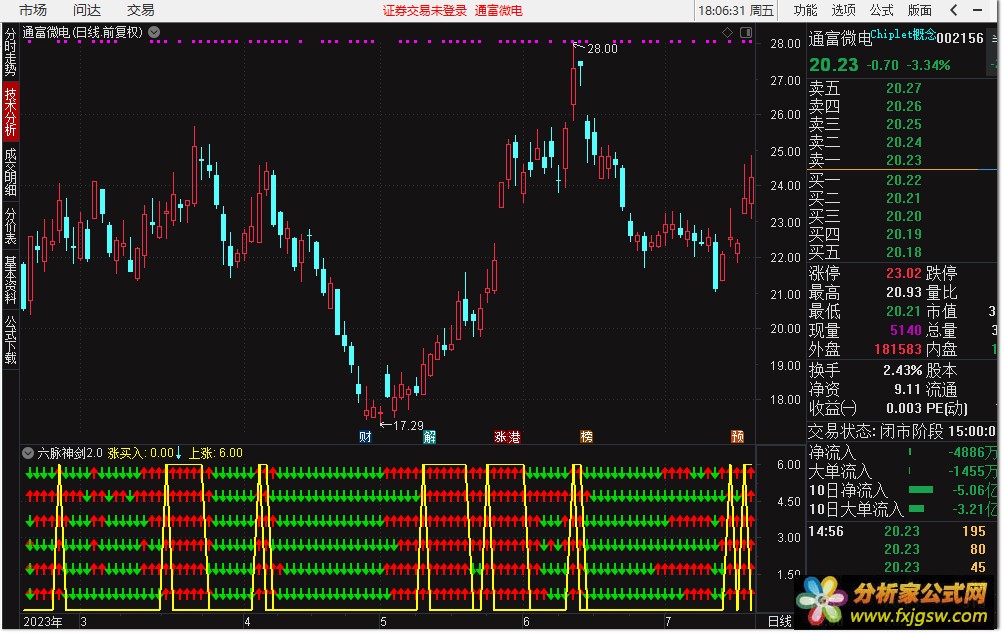Click the 预 marker below the chart
1004x633 pixels.
click(738, 437)
